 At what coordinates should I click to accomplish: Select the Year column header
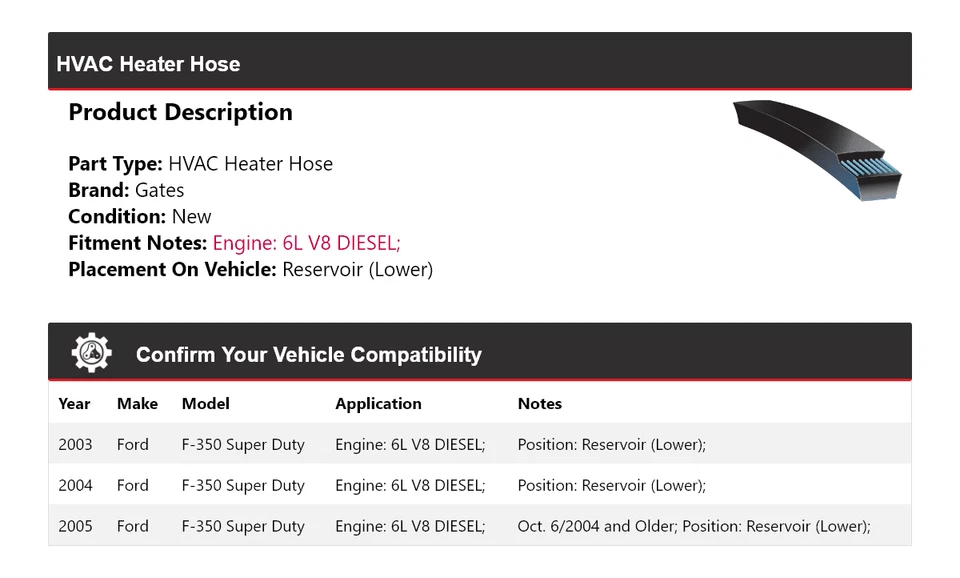pos(74,404)
